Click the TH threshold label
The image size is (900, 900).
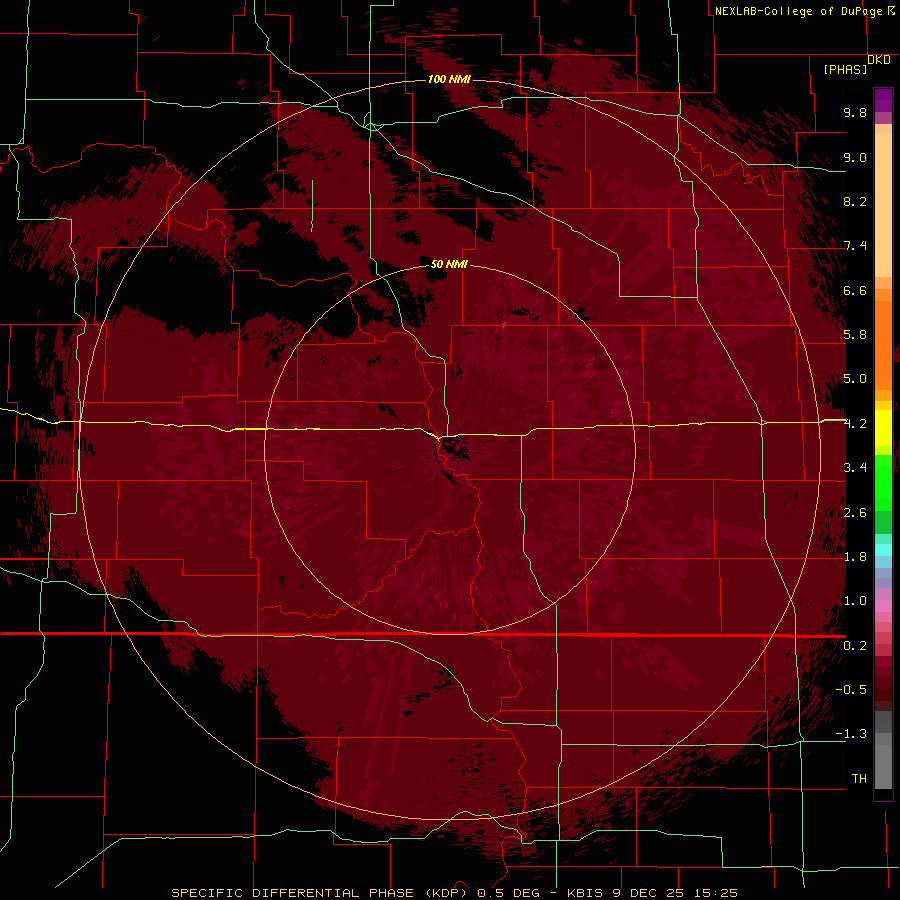[859, 779]
